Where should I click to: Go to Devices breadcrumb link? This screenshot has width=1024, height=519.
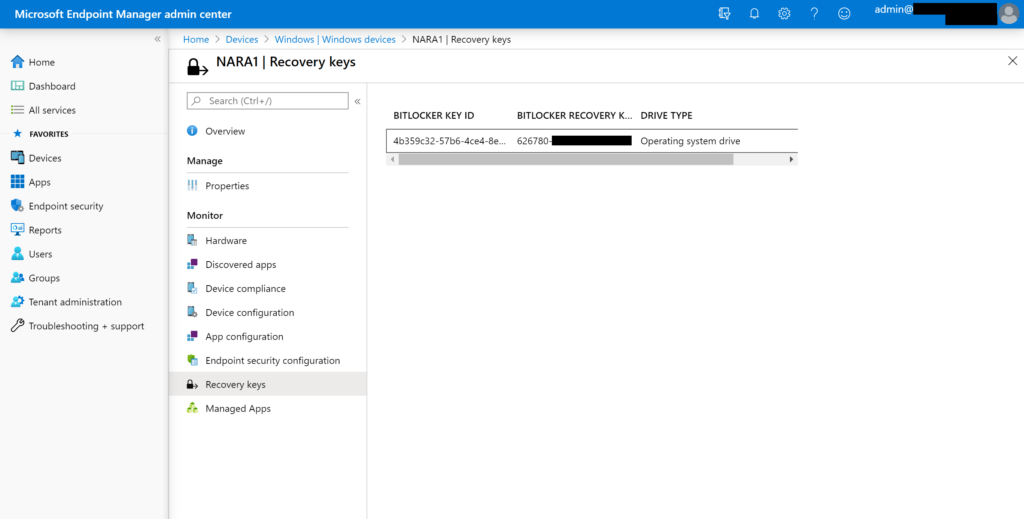coord(241,39)
